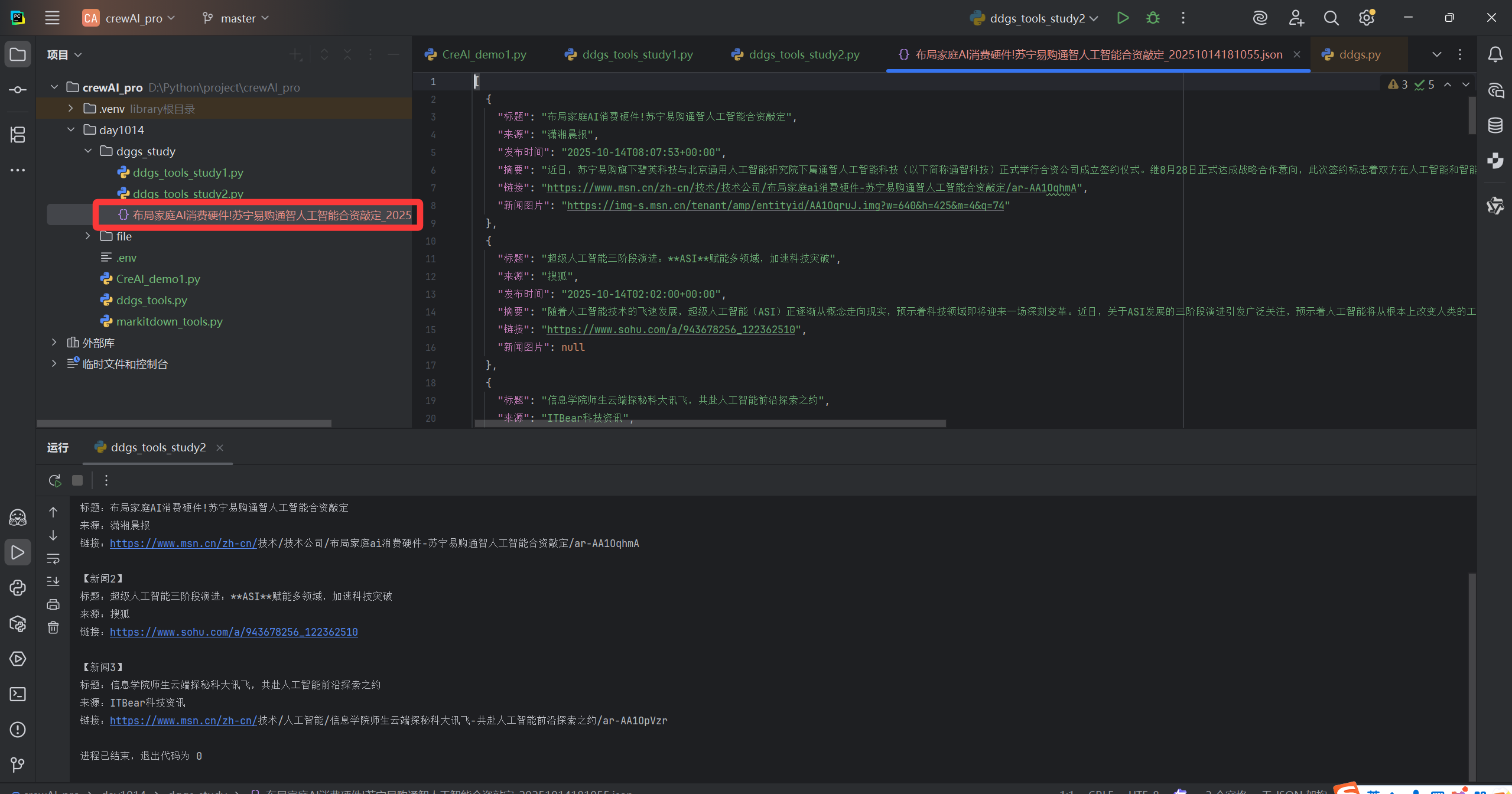Collapse the dggs_study folder

coord(88,151)
